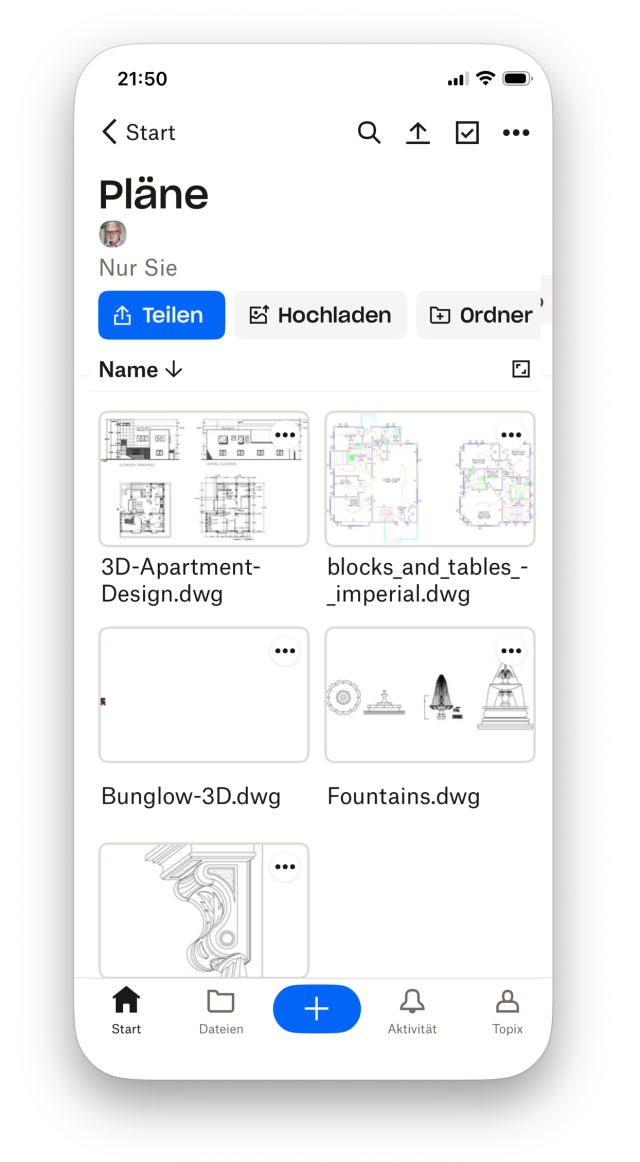Open options for blocks_and_tables_-_imperial.dwg
The width and height of the screenshot is (640, 1162).
point(511,435)
